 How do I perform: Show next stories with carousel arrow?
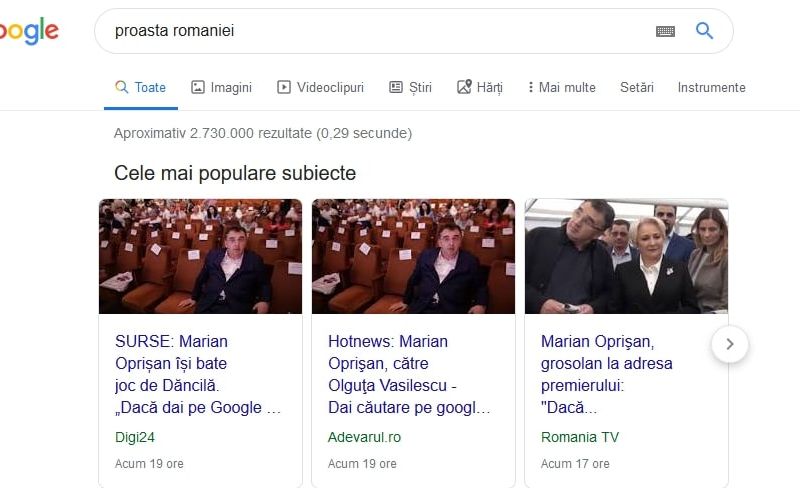(730, 344)
